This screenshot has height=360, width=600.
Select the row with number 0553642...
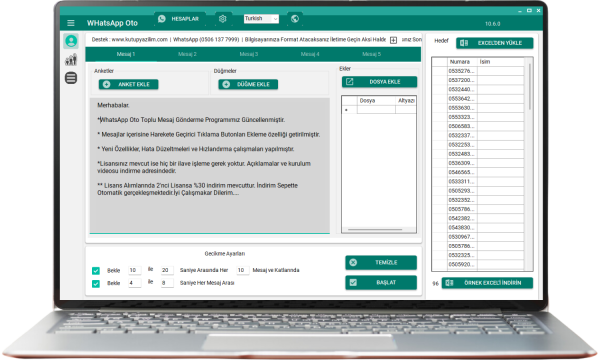pyautogui.click(x=478, y=99)
